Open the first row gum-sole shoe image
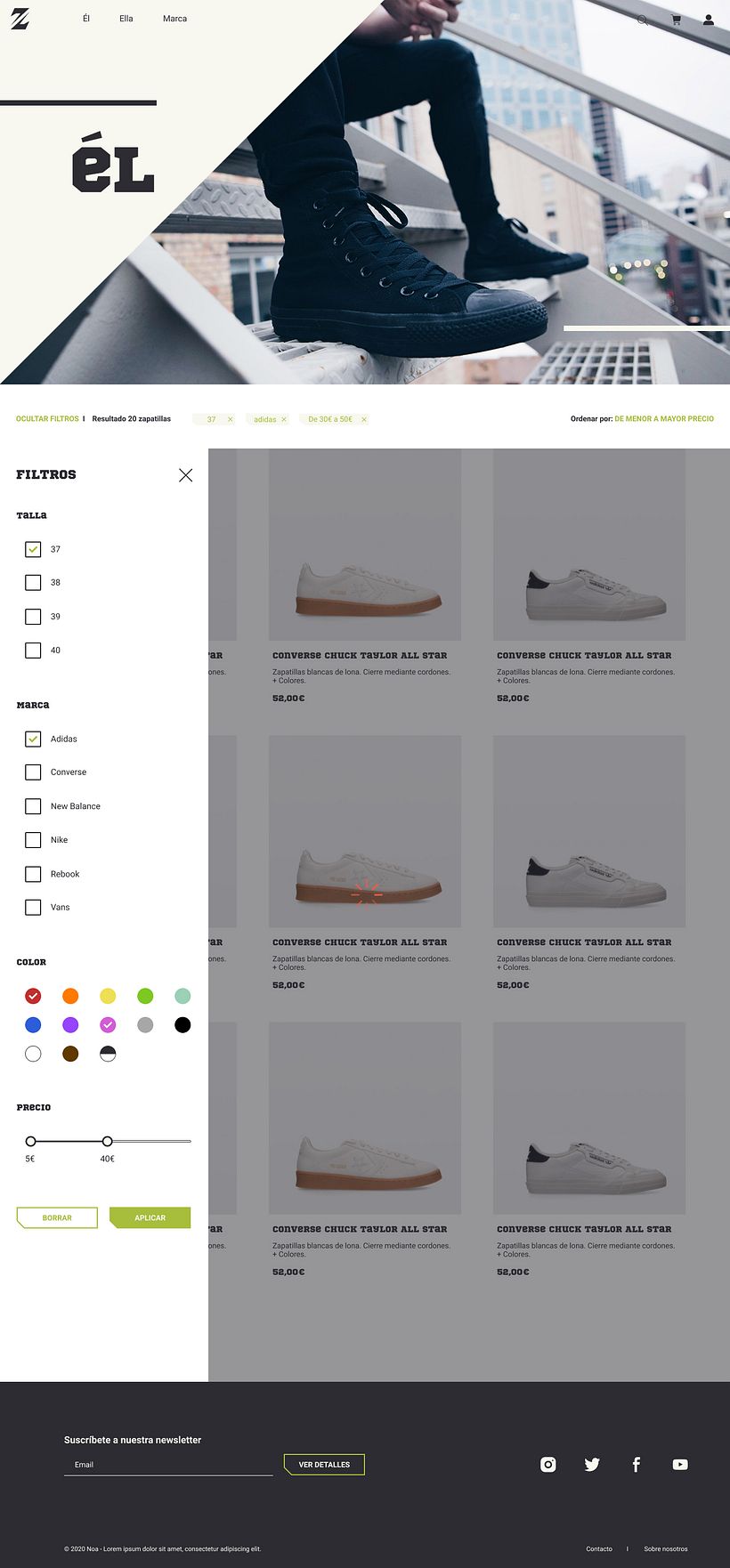Image resolution: width=730 pixels, height=1568 pixels. click(365, 545)
